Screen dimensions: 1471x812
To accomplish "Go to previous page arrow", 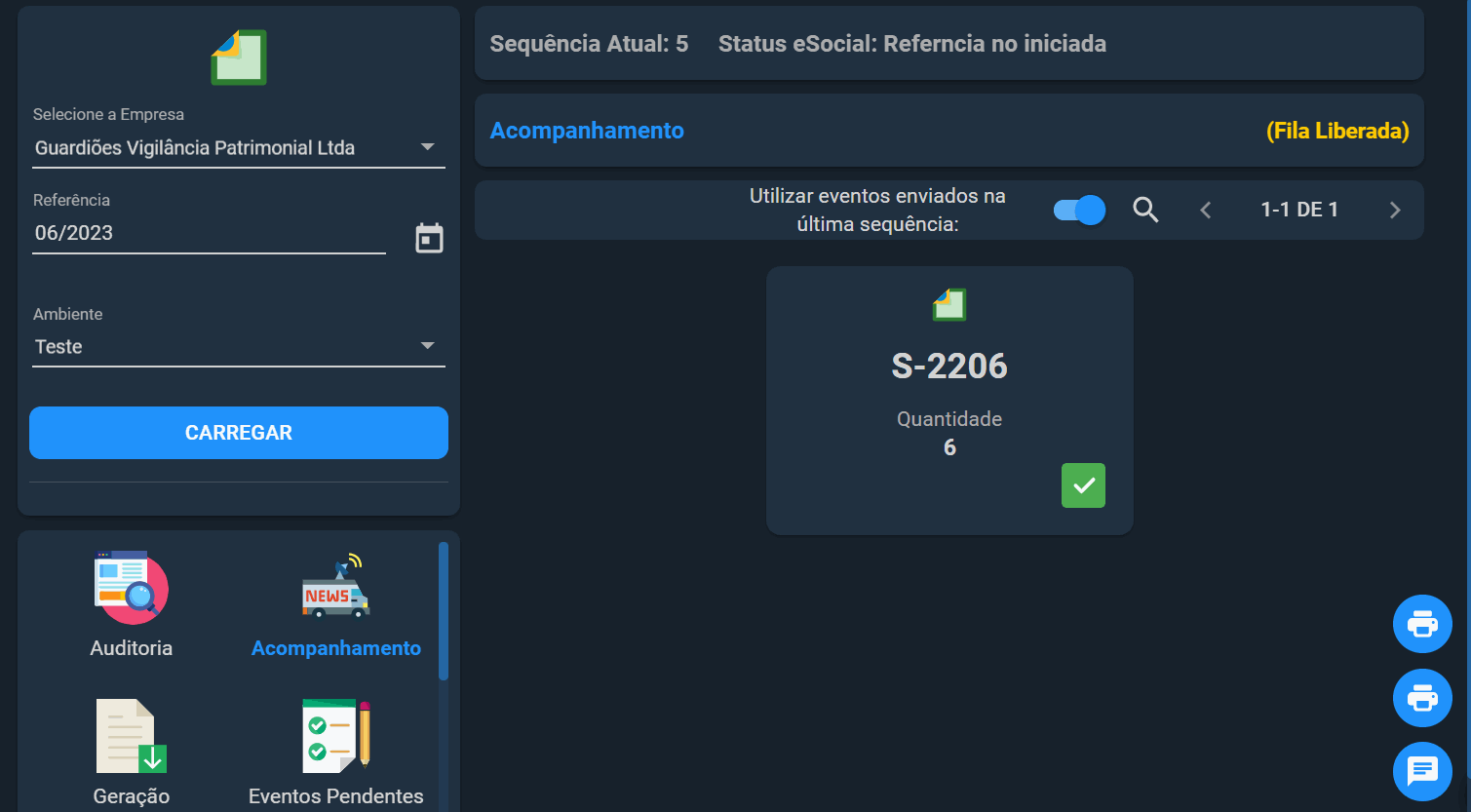I will click(x=1206, y=210).
